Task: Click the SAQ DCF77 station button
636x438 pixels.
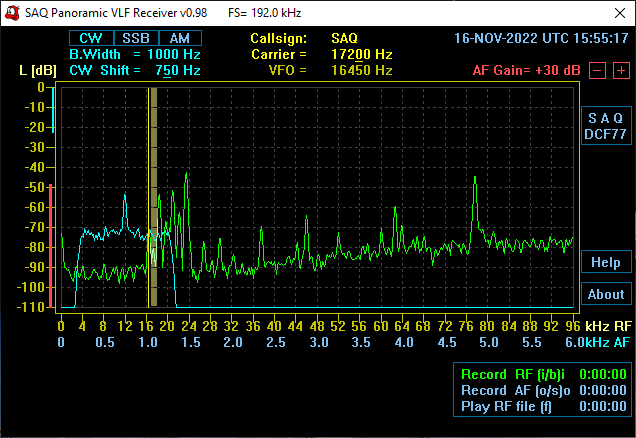Action: coord(606,126)
